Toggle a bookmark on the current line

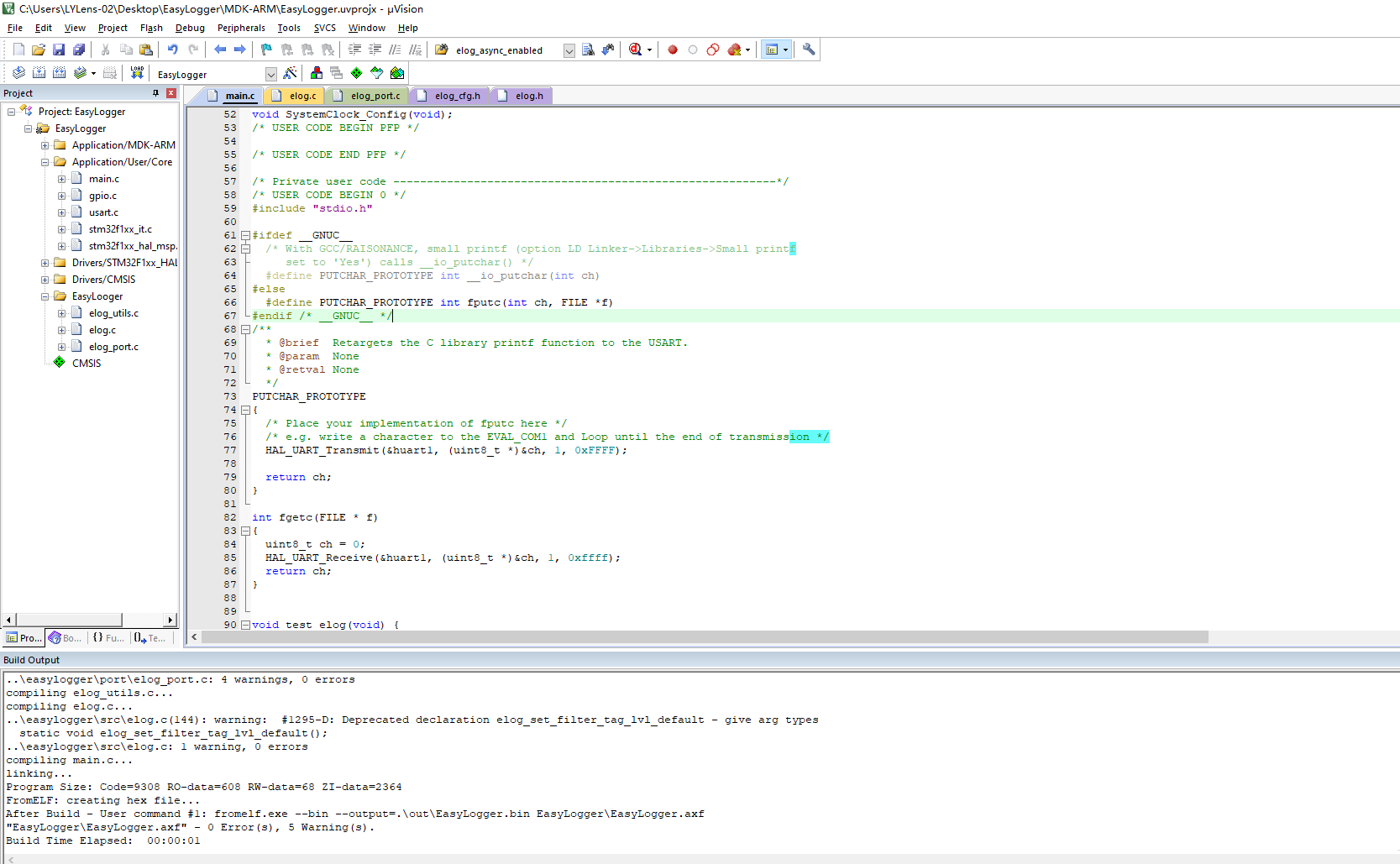[x=265, y=49]
